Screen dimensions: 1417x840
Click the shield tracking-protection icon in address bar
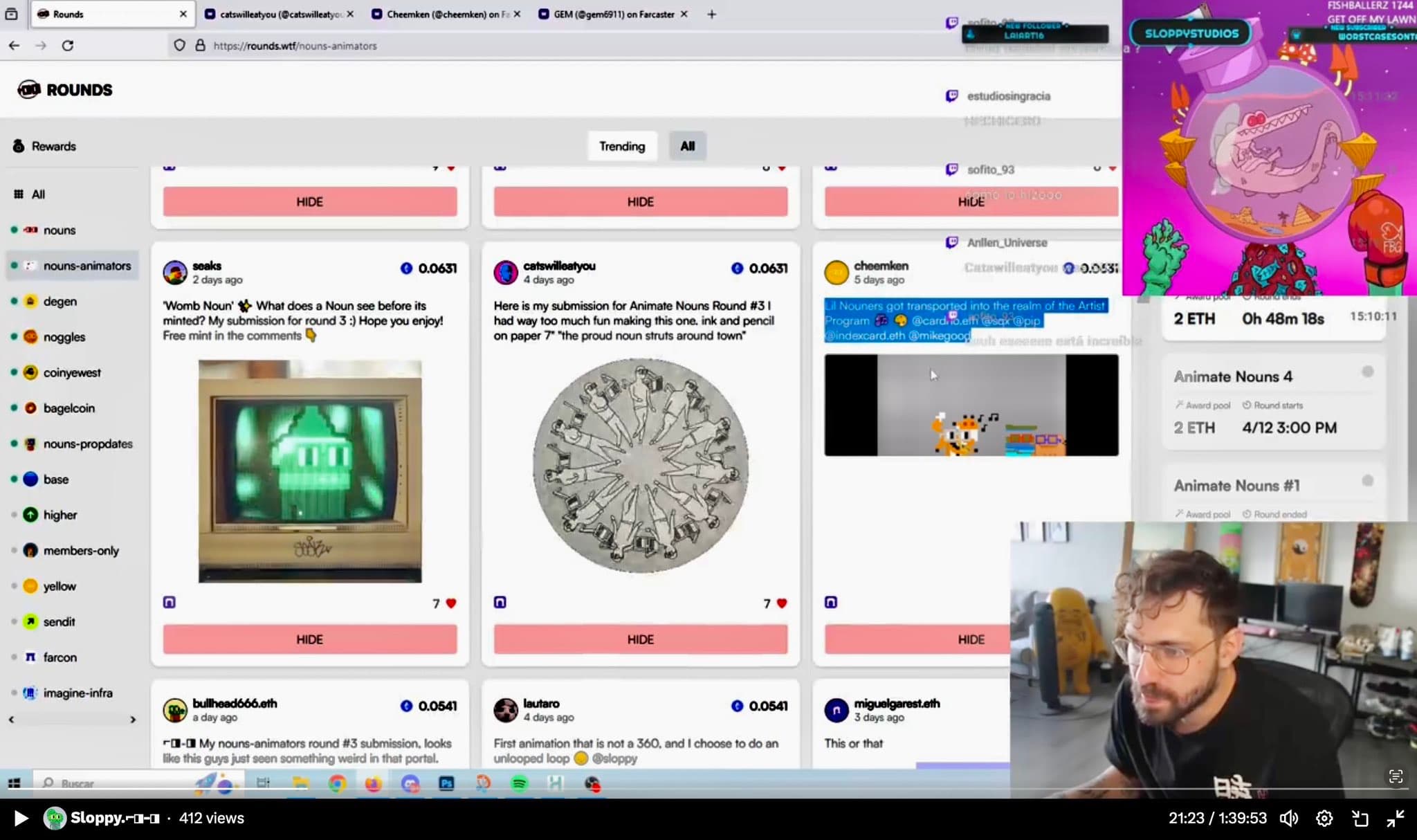click(x=179, y=46)
